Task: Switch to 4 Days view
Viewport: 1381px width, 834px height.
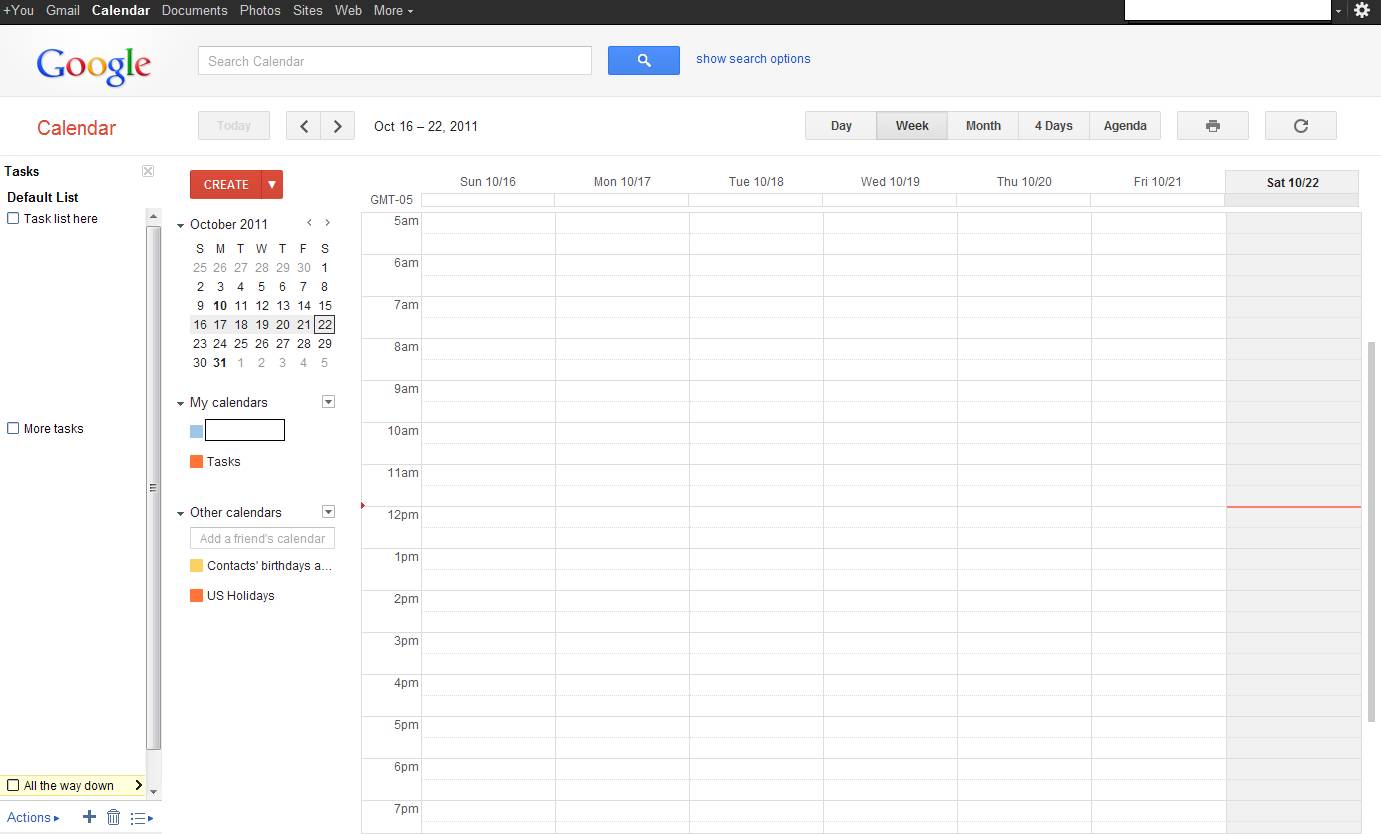Action: [1054, 126]
